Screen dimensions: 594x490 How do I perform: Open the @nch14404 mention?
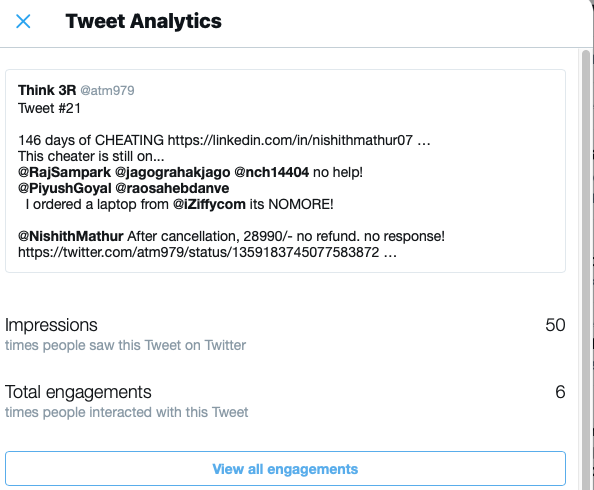(272, 172)
